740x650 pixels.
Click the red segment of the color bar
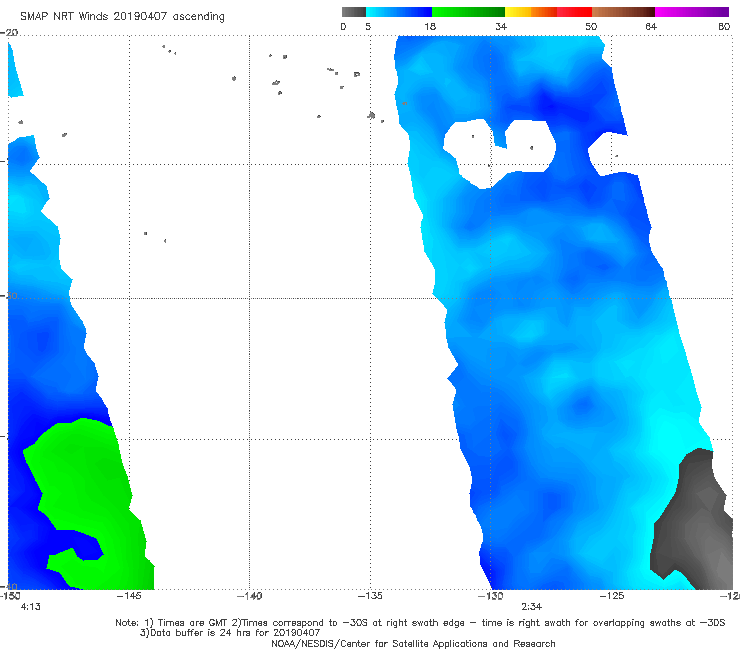[x=574, y=12]
